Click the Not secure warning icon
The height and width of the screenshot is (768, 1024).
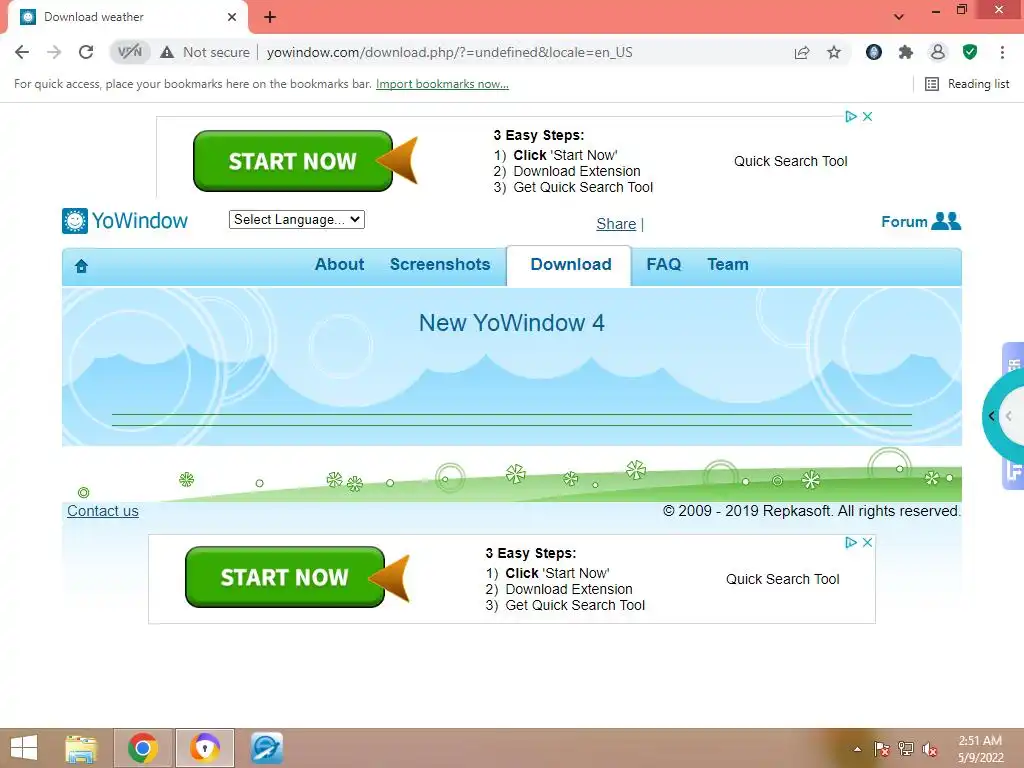[167, 52]
